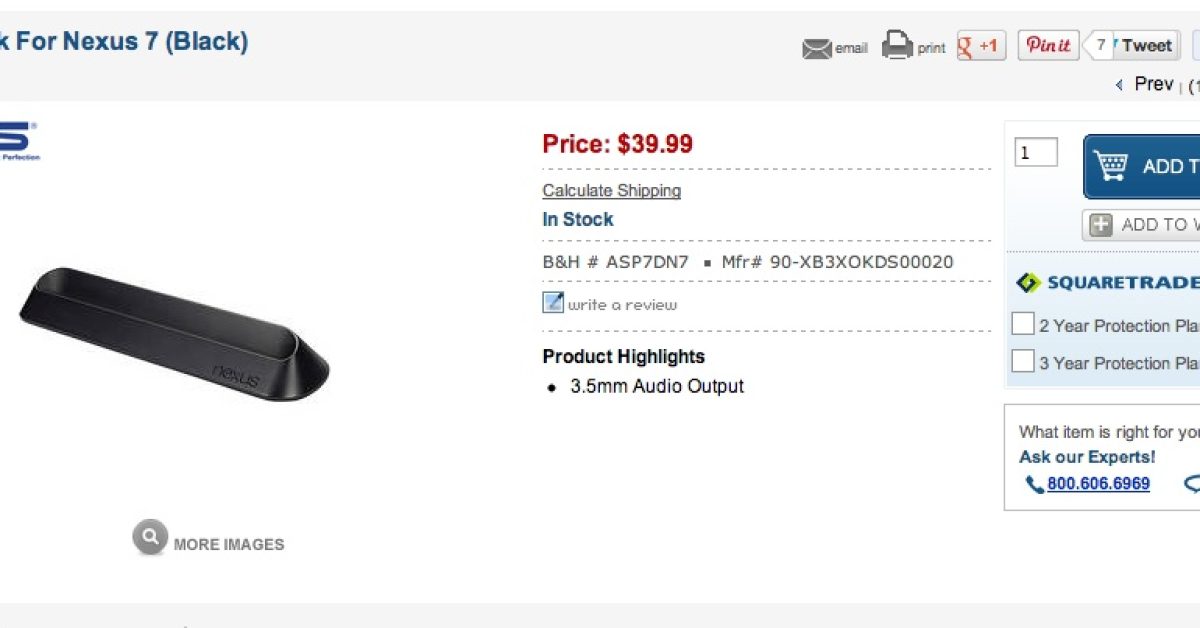Click the plus icon for Add to Wishlist
1200x628 pixels.
point(1101,225)
